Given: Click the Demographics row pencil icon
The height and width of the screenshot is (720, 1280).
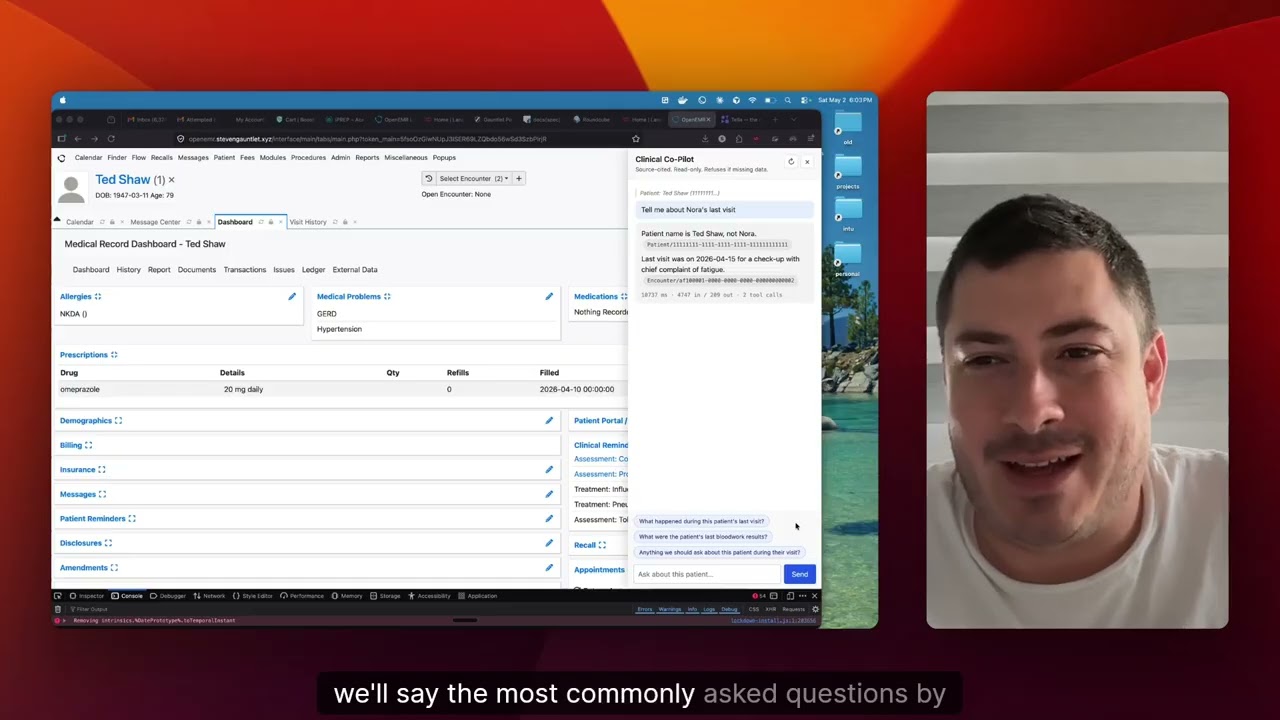Looking at the screenshot, I should 549,421.
